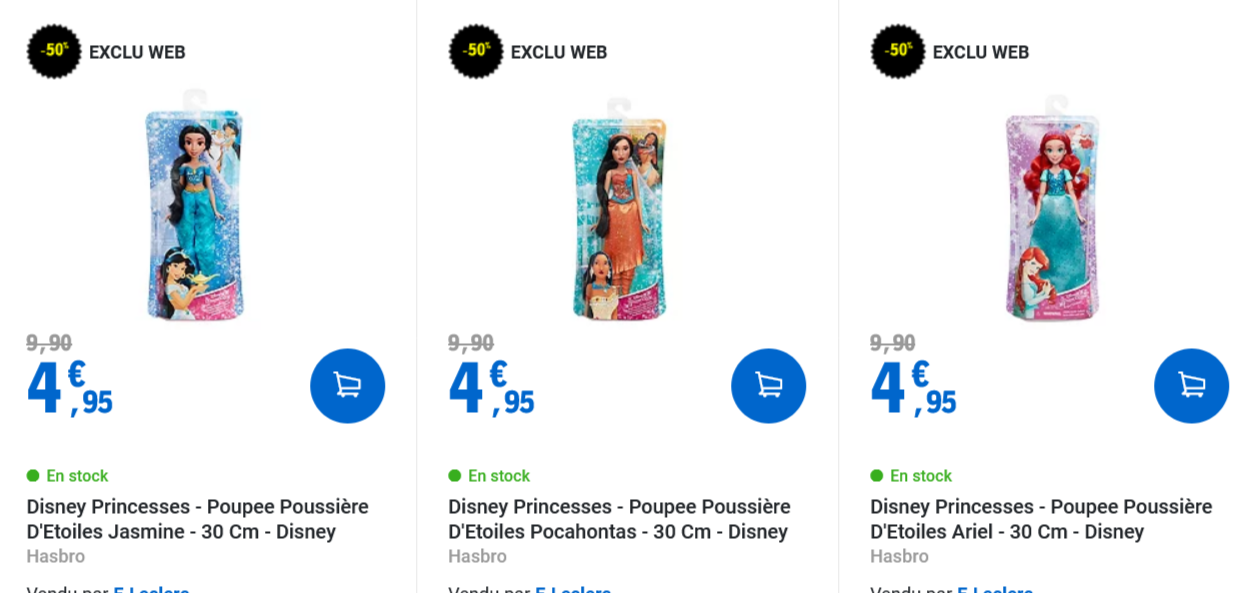Click the -50% badge on Ariel product
The height and width of the screenshot is (593, 1260).
(898, 51)
